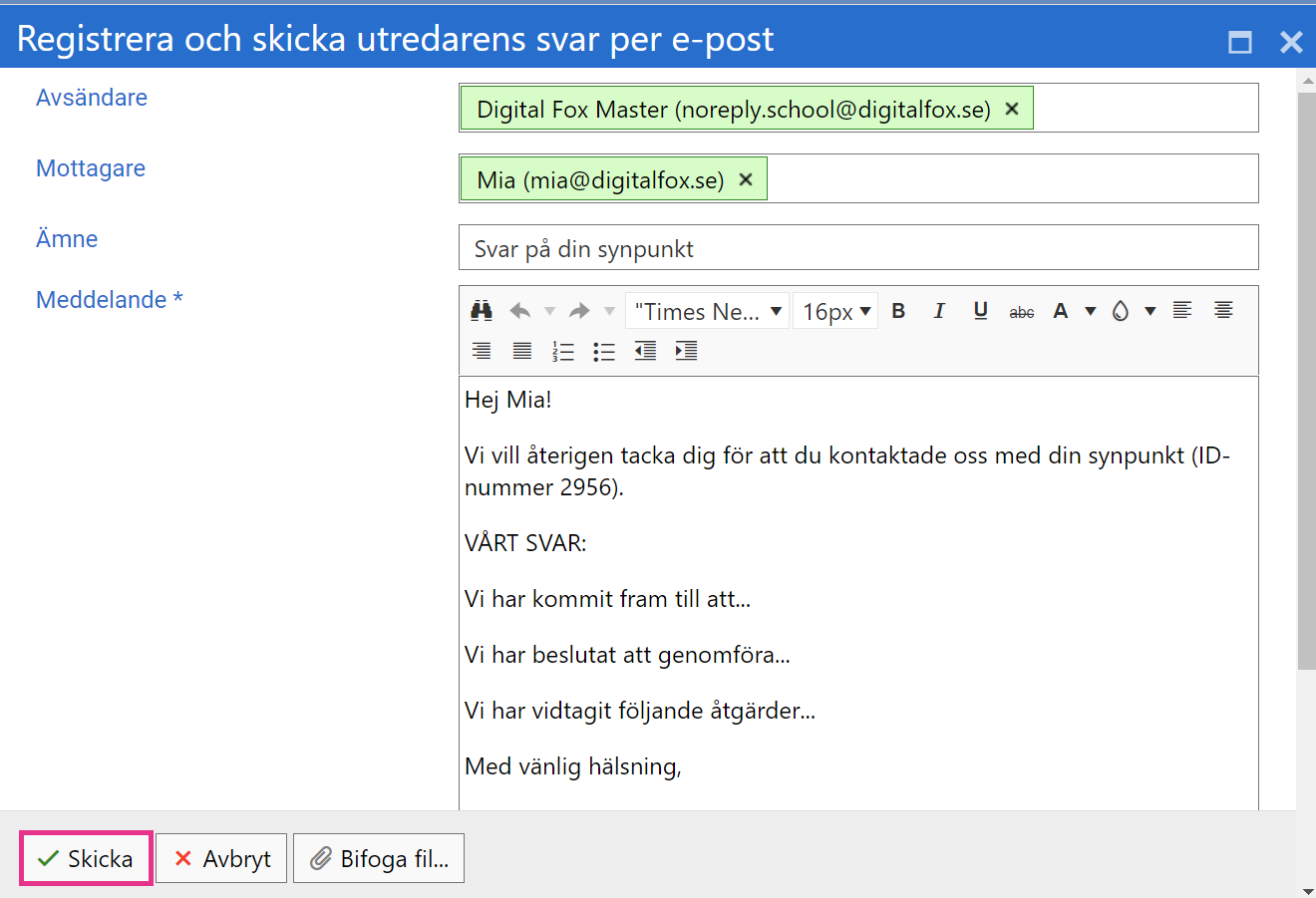Expand the undo history dropdown arrow

549,311
